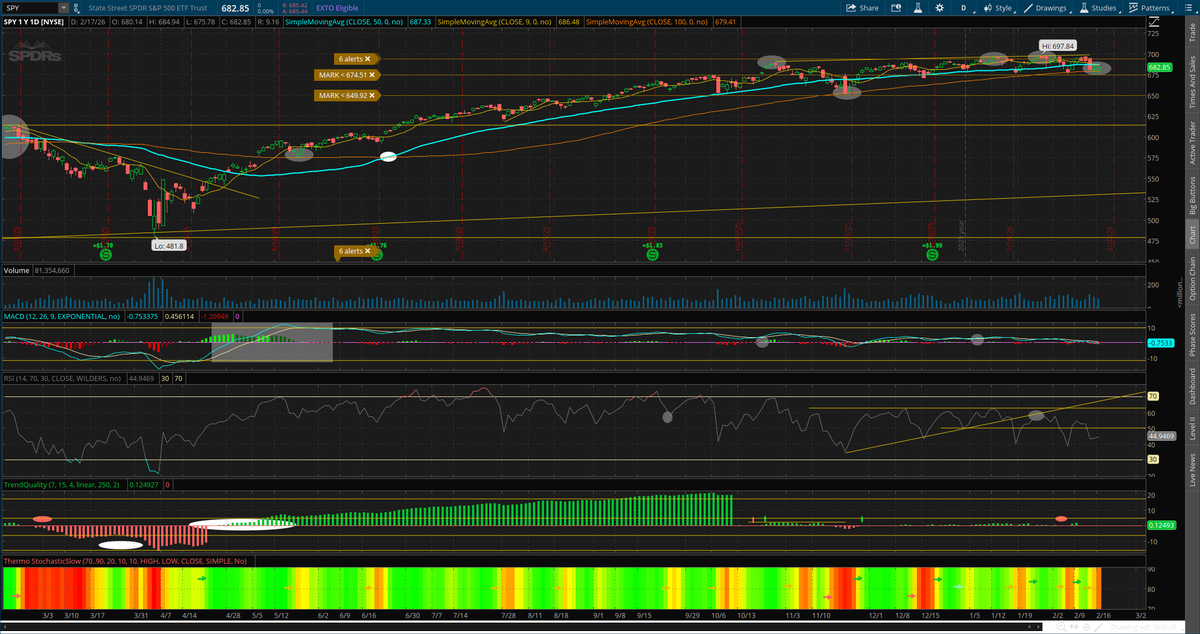Open the list options menu icon
The image size is (1200, 634).
coord(1190,7)
